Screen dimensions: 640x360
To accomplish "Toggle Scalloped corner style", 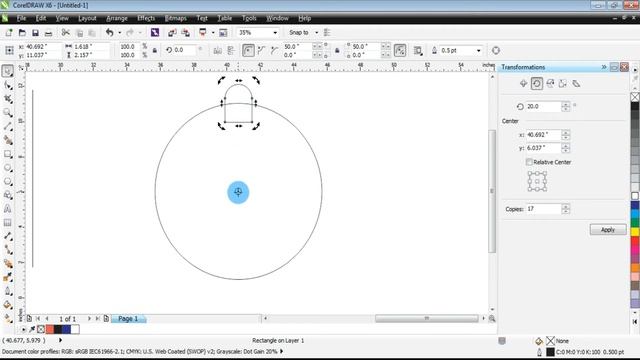I will coord(261,51).
